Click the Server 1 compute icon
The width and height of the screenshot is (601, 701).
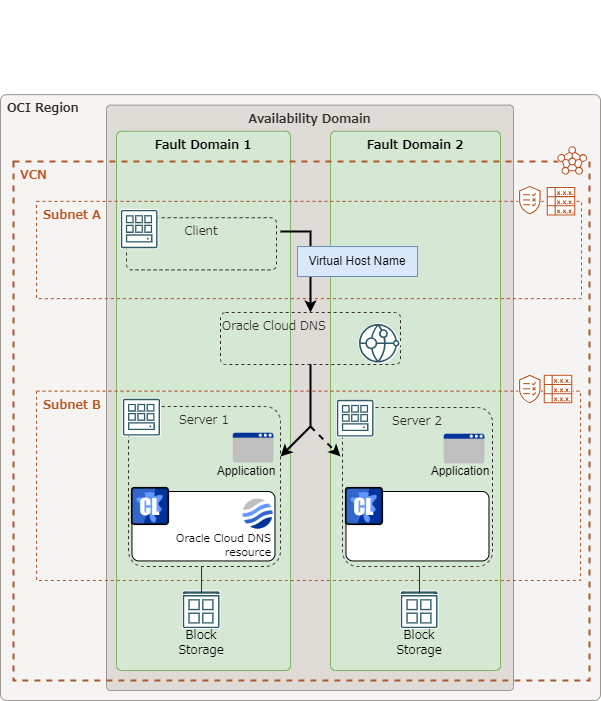tap(141, 417)
